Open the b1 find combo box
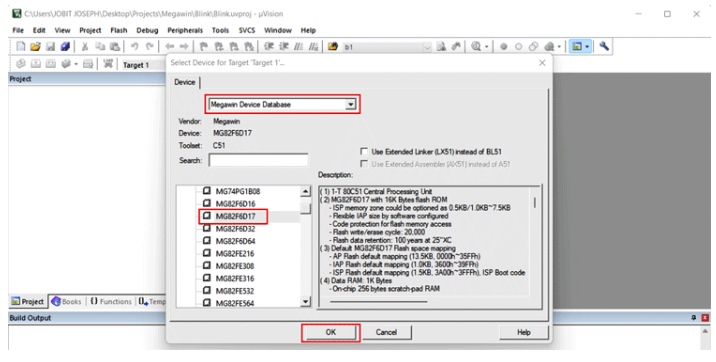This screenshot has width=716, height=362. point(387,47)
